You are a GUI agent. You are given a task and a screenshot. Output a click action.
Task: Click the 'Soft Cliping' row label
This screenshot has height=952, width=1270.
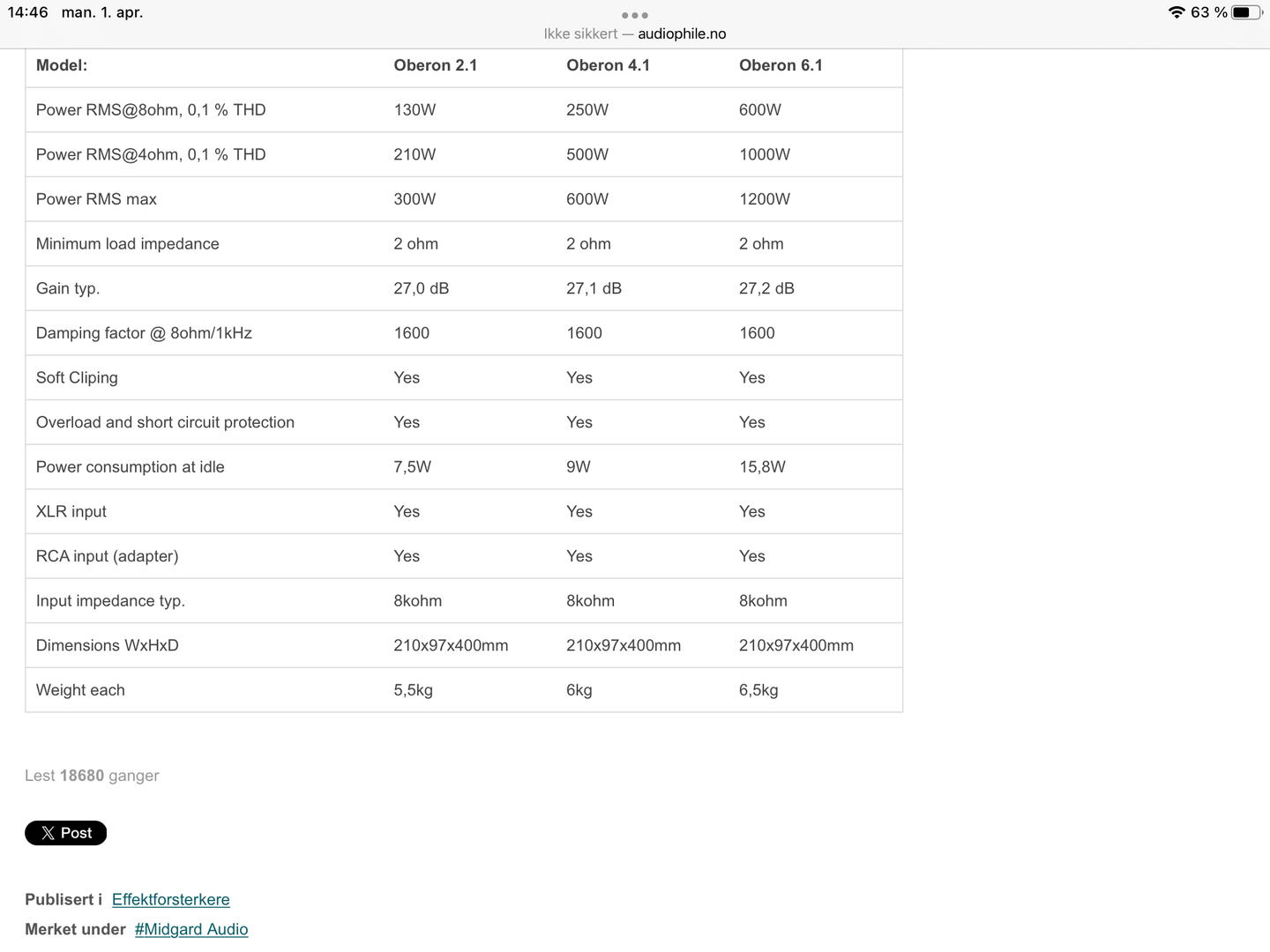pyautogui.click(x=77, y=377)
